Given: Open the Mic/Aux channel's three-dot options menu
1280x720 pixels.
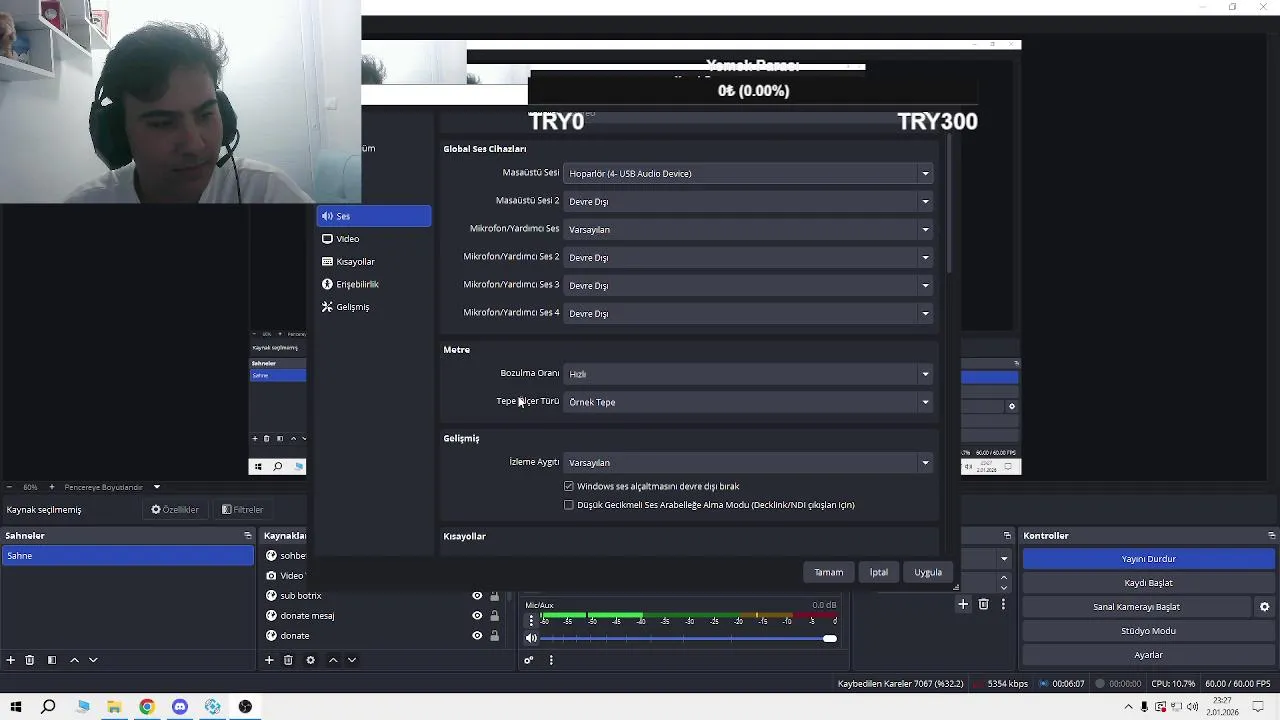Looking at the screenshot, I should (531, 620).
